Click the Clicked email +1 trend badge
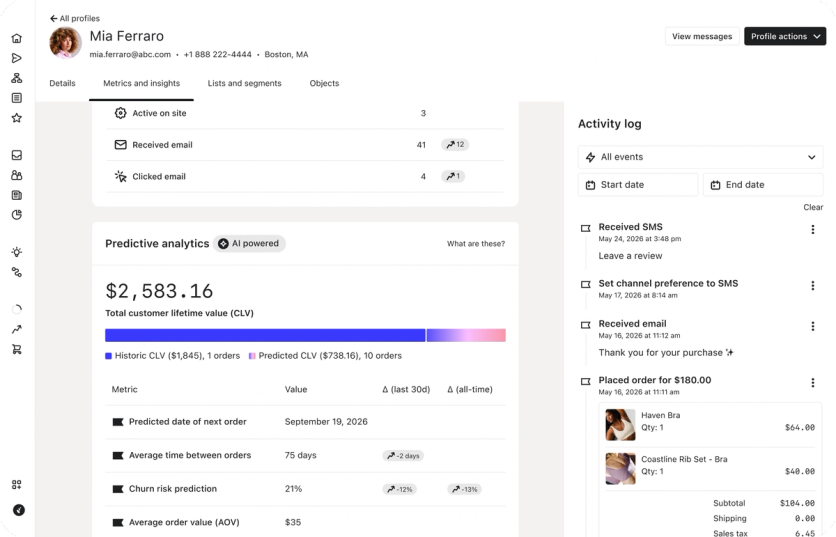Image resolution: width=836 pixels, height=537 pixels. [453, 177]
